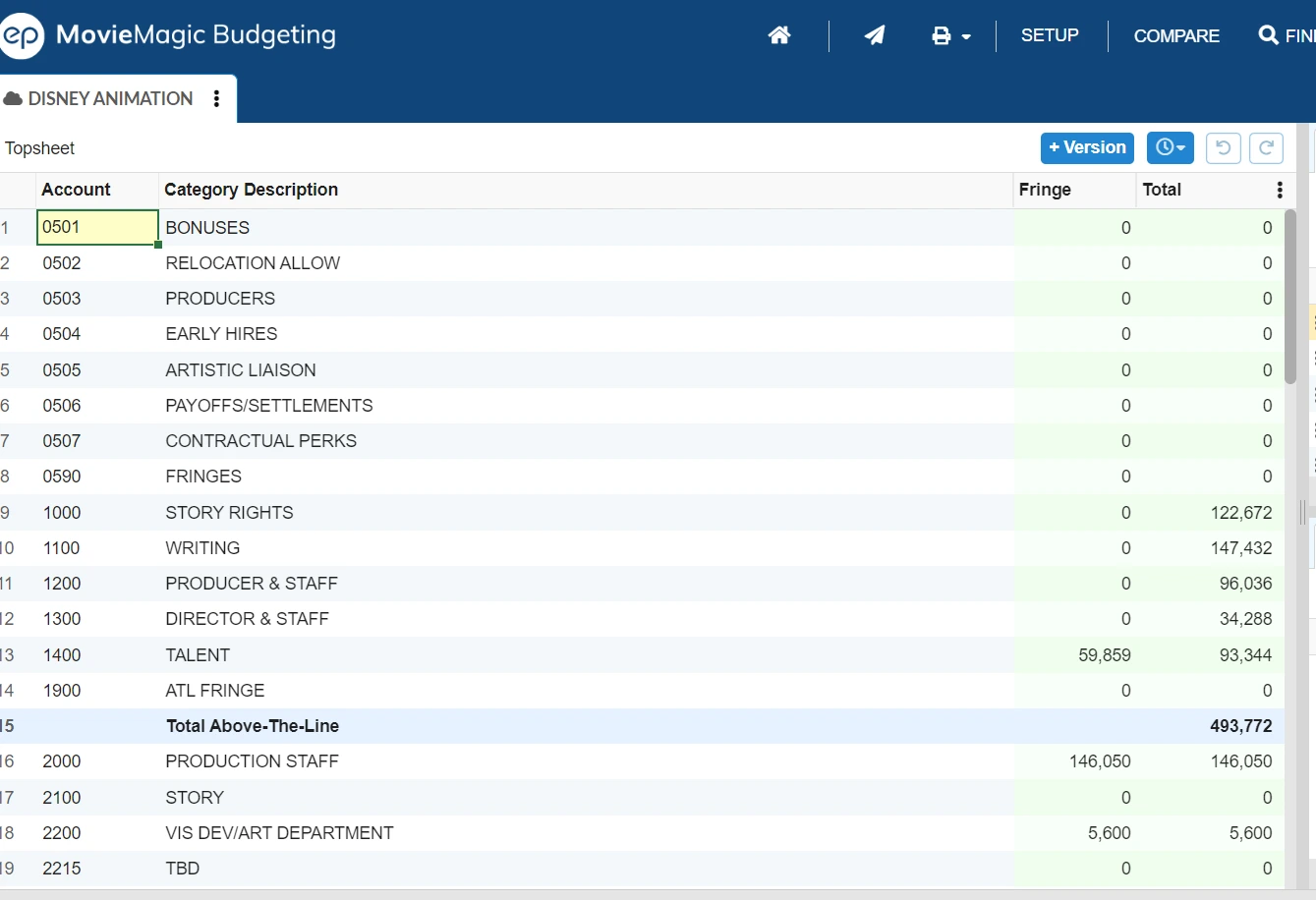1316x900 pixels.
Task: Open column options next to Total
Action: click(1280, 190)
